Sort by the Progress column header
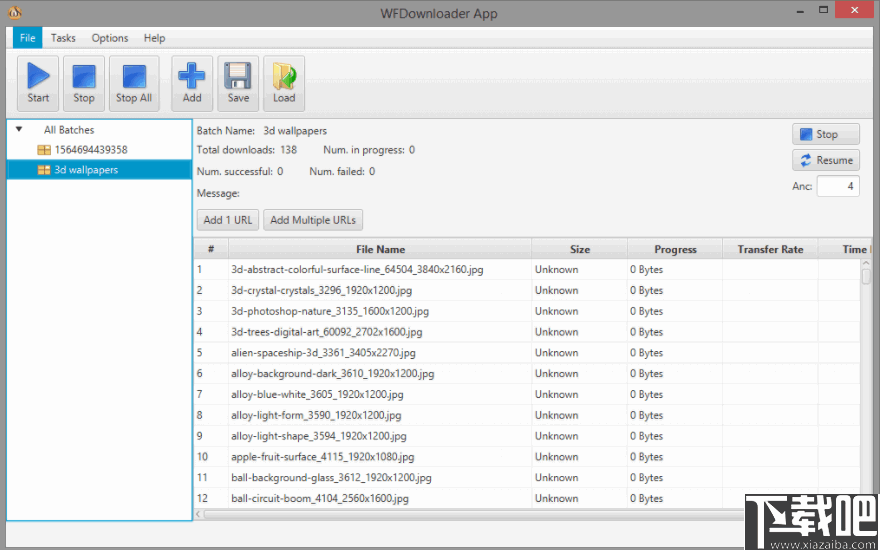This screenshot has height=550, width=880. (x=675, y=249)
